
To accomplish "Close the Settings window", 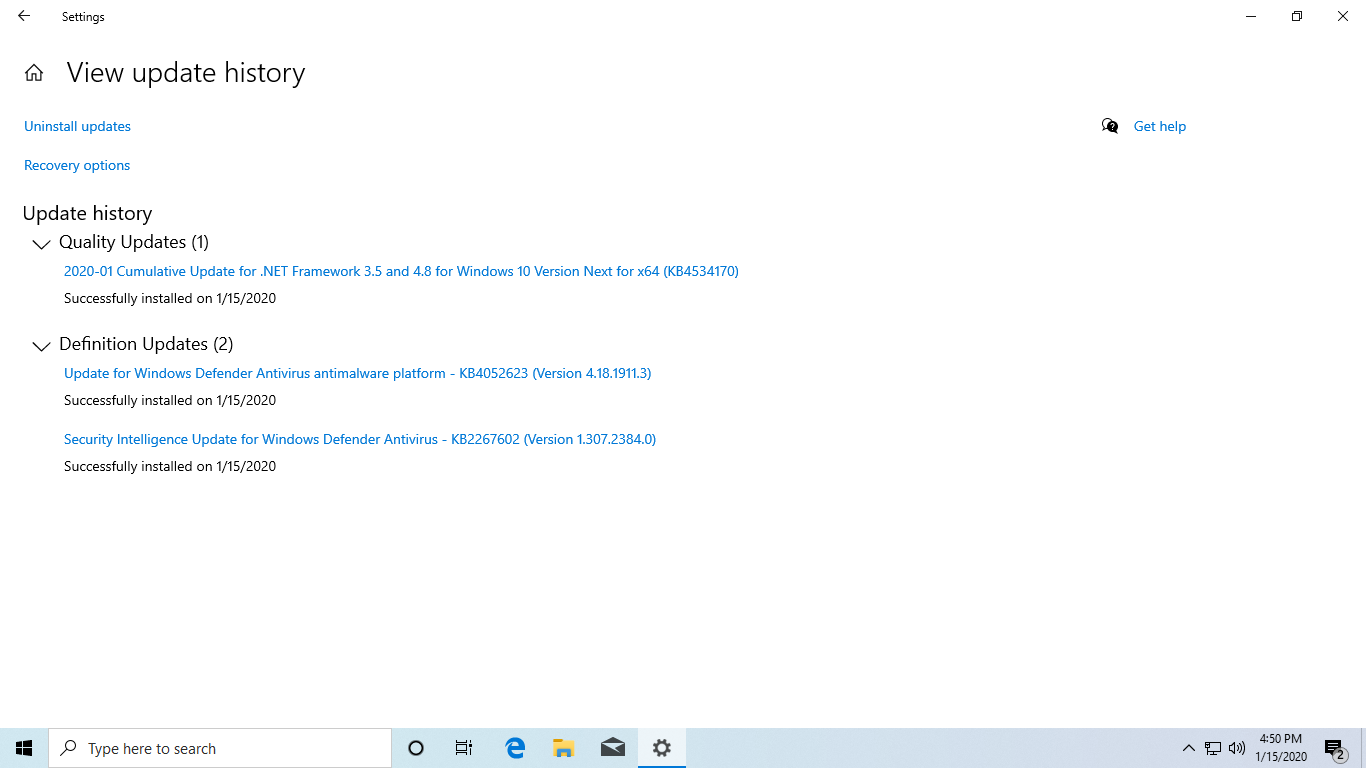I will (1343, 16).
